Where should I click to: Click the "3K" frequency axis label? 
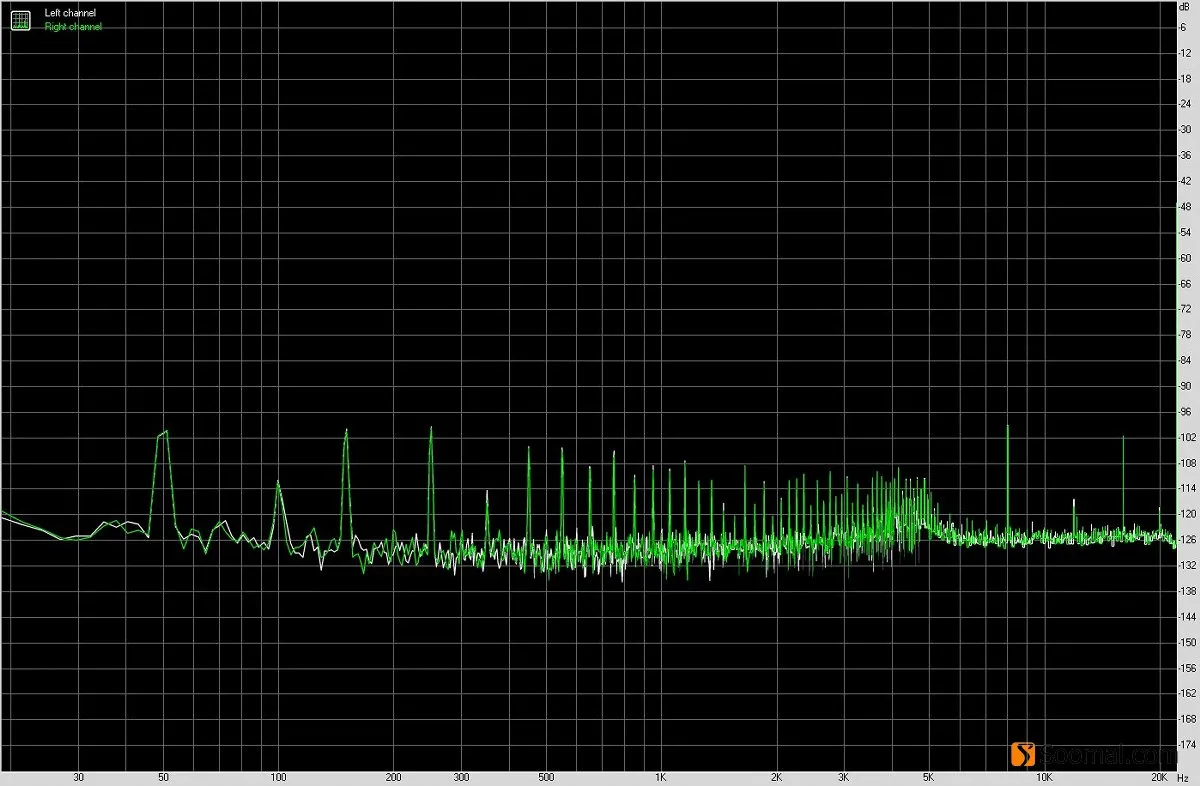point(843,777)
